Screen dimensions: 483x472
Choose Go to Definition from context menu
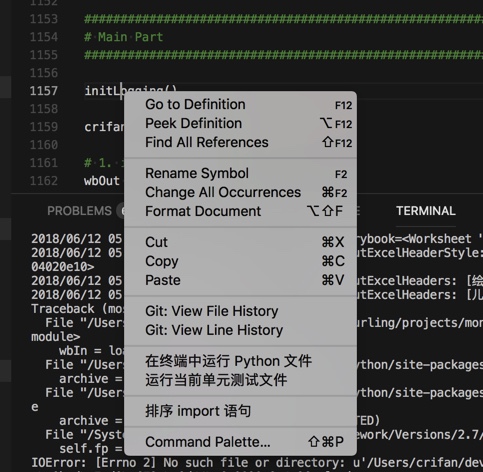tap(240, 105)
